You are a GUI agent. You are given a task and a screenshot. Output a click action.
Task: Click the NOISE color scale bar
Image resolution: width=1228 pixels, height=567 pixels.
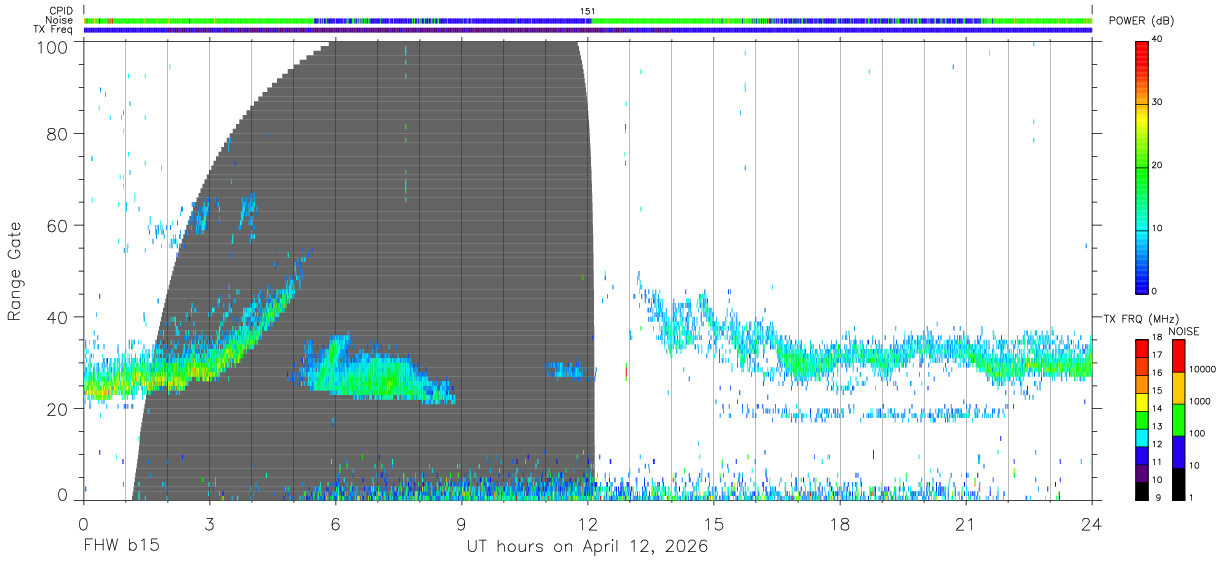coord(1180,420)
